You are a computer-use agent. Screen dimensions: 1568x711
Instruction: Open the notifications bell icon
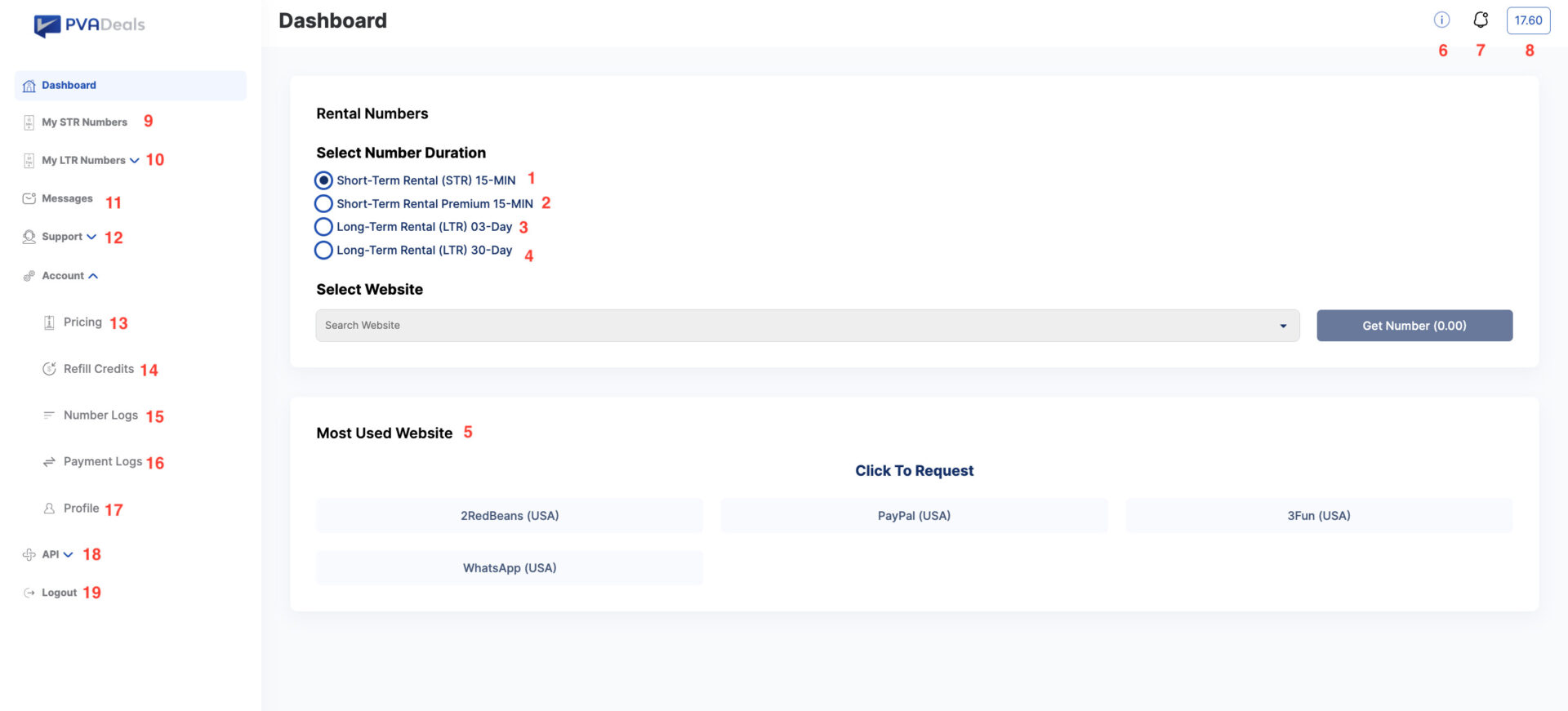(1480, 20)
